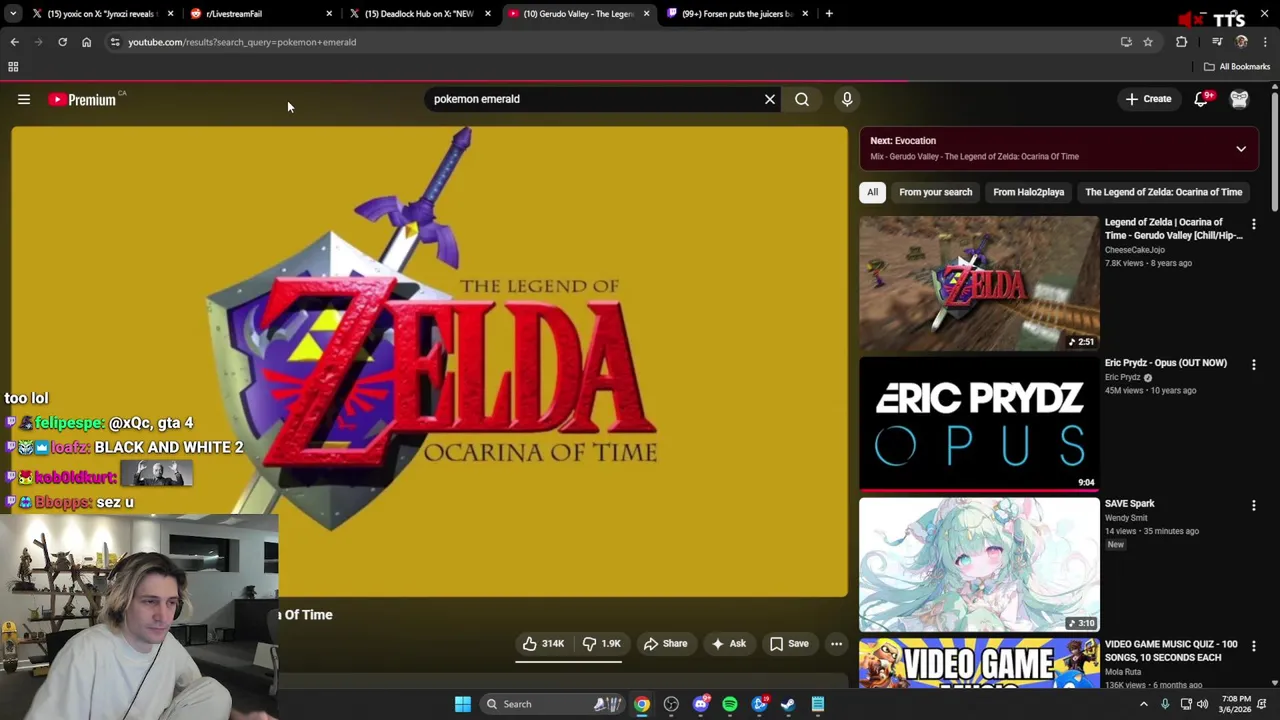
Task: Save the video to a playlist
Action: point(788,644)
